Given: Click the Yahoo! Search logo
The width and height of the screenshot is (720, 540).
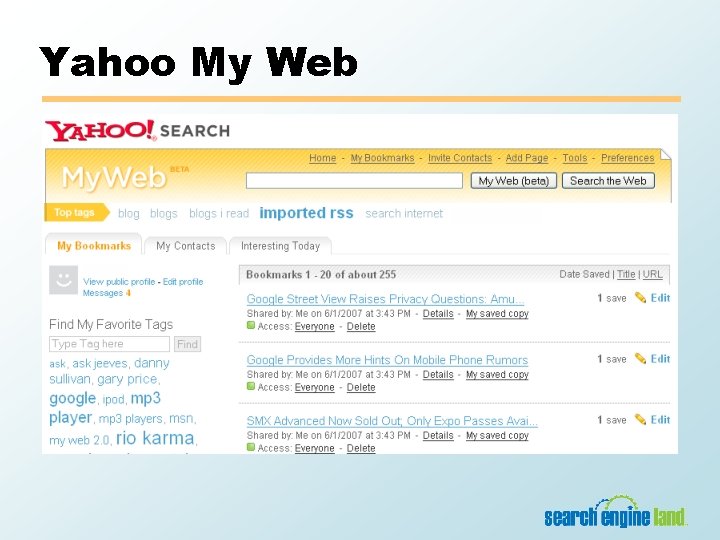Looking at the screenshot, I should point(137,131).
